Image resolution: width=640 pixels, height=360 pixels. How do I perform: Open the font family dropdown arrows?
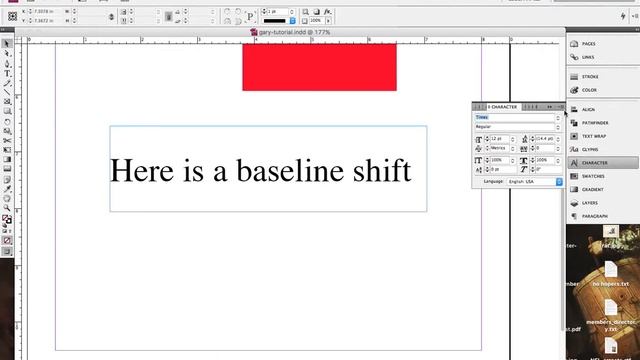coord(558,118)
